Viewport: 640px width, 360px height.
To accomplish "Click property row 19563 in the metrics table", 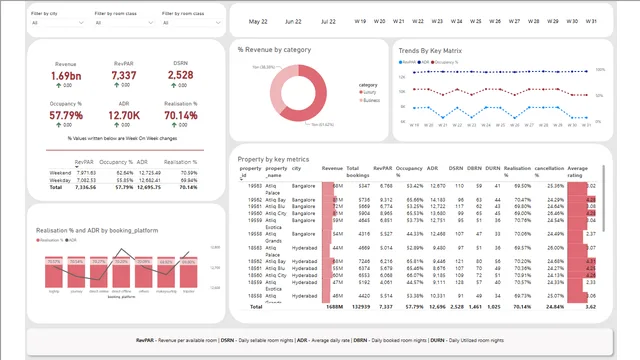I will [417, 189].
